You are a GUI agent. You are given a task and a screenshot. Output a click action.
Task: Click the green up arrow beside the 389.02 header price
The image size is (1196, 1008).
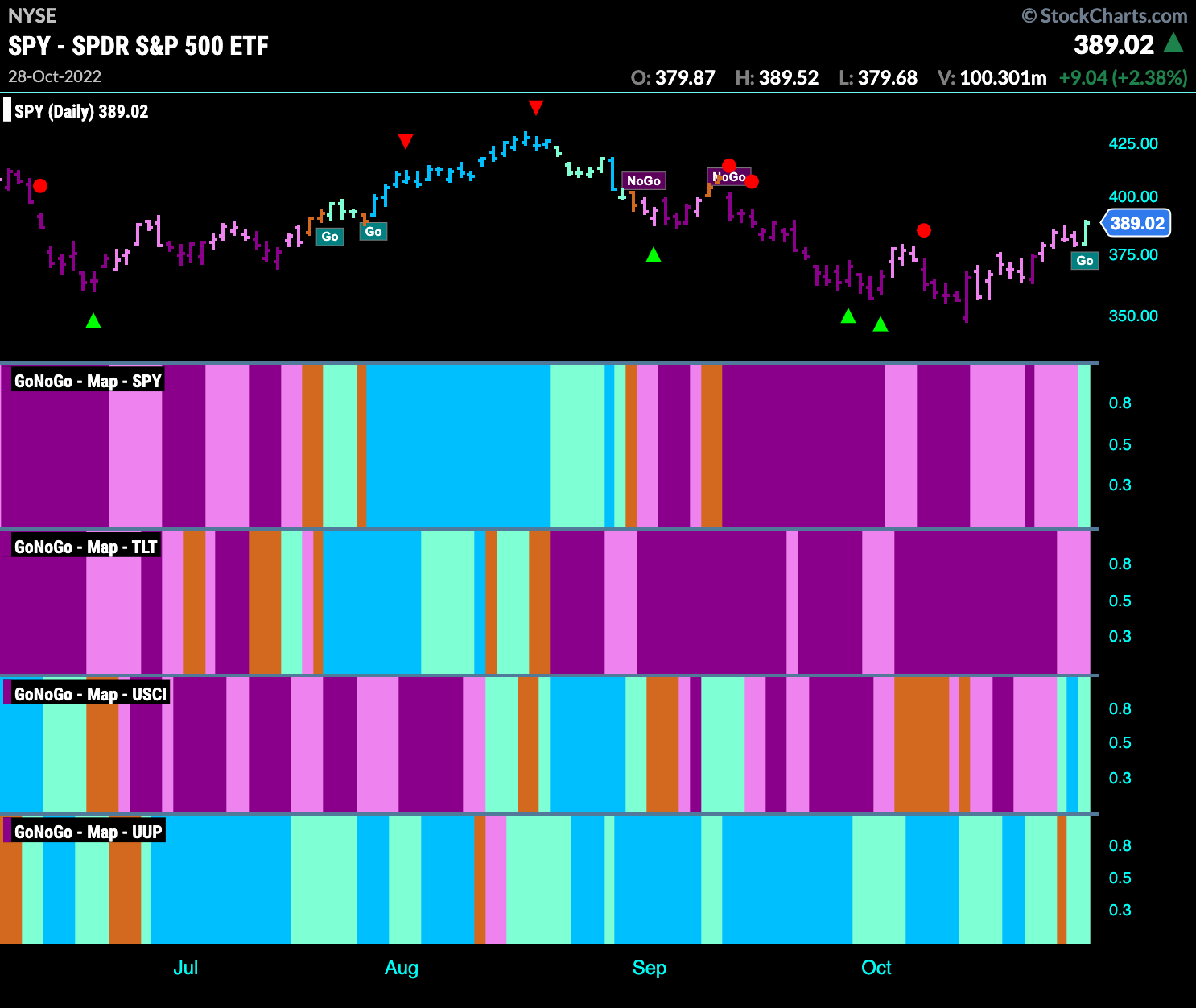click(x=1173, y=43)
